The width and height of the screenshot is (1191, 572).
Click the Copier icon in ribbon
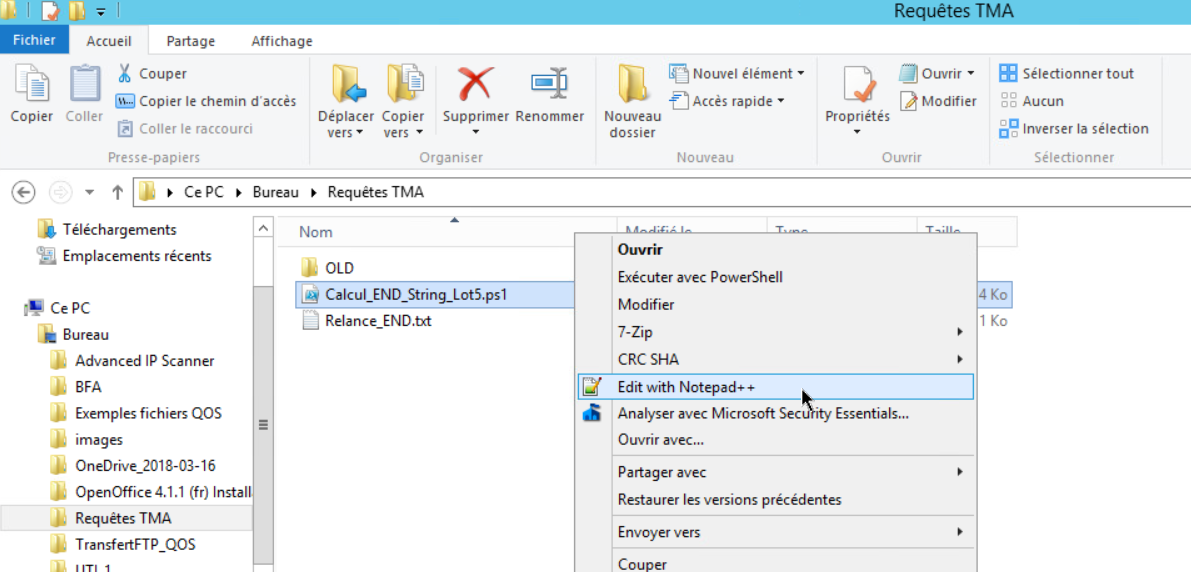32,85
